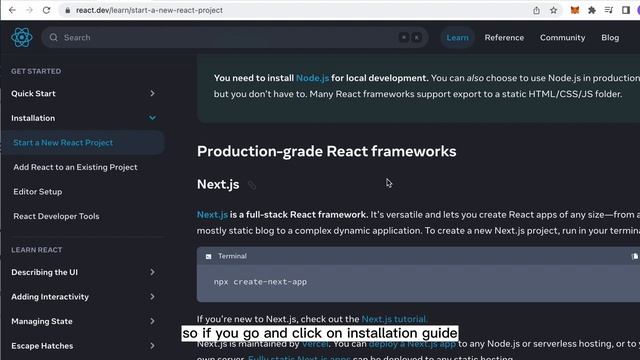Click the browser forward arrow
Viewport: 640px width, 360px height.
tap(29, 10)
